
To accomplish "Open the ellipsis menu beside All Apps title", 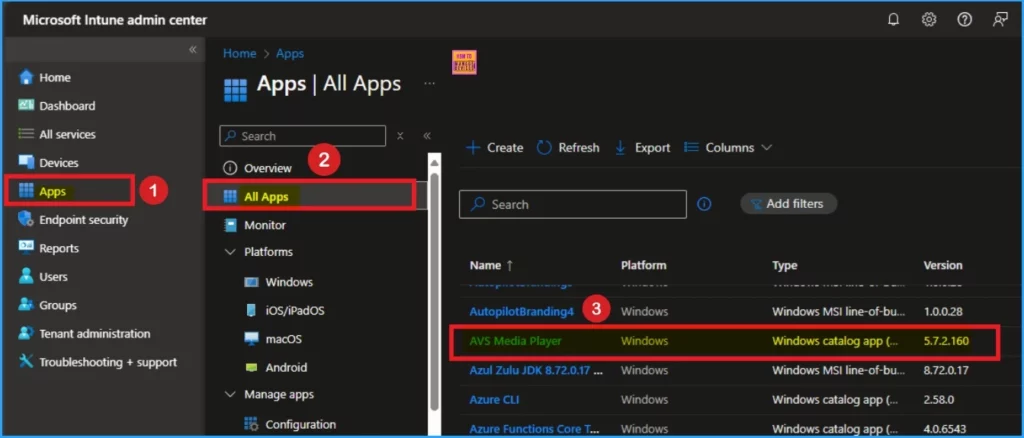I will (429, 84).
